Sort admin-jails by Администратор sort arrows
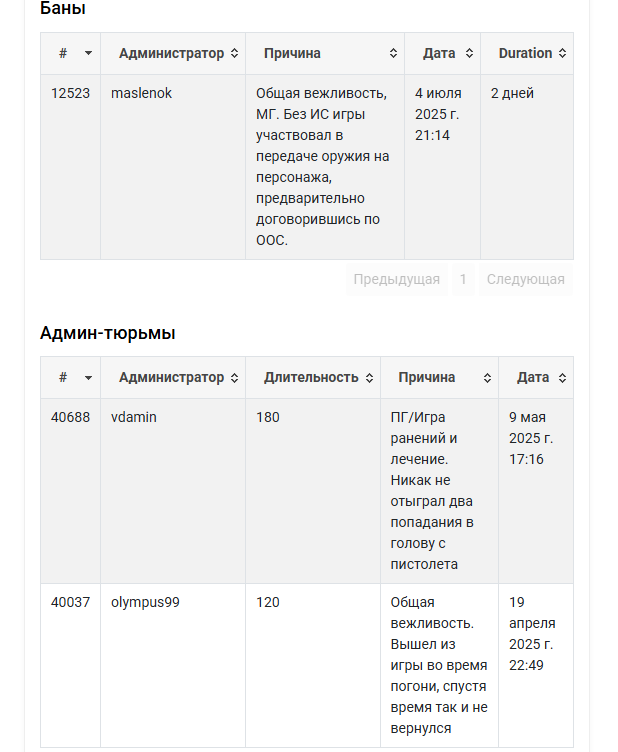 (234, 378)
